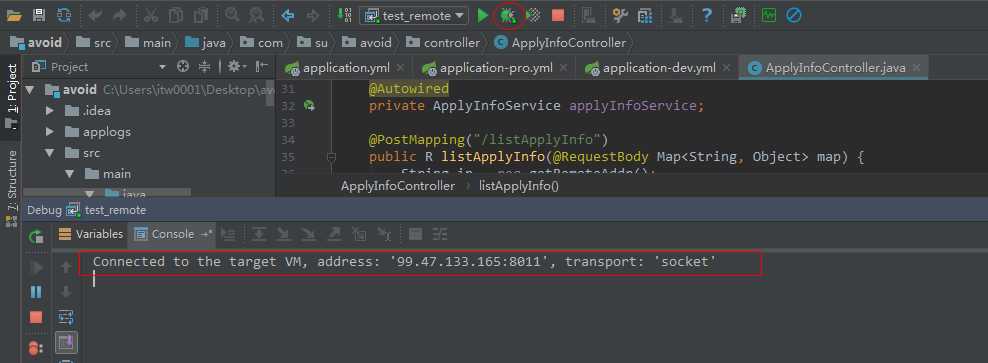Click the Collapse All icon in Project panel
Screen dimensions: 988x363
(204, 66)
